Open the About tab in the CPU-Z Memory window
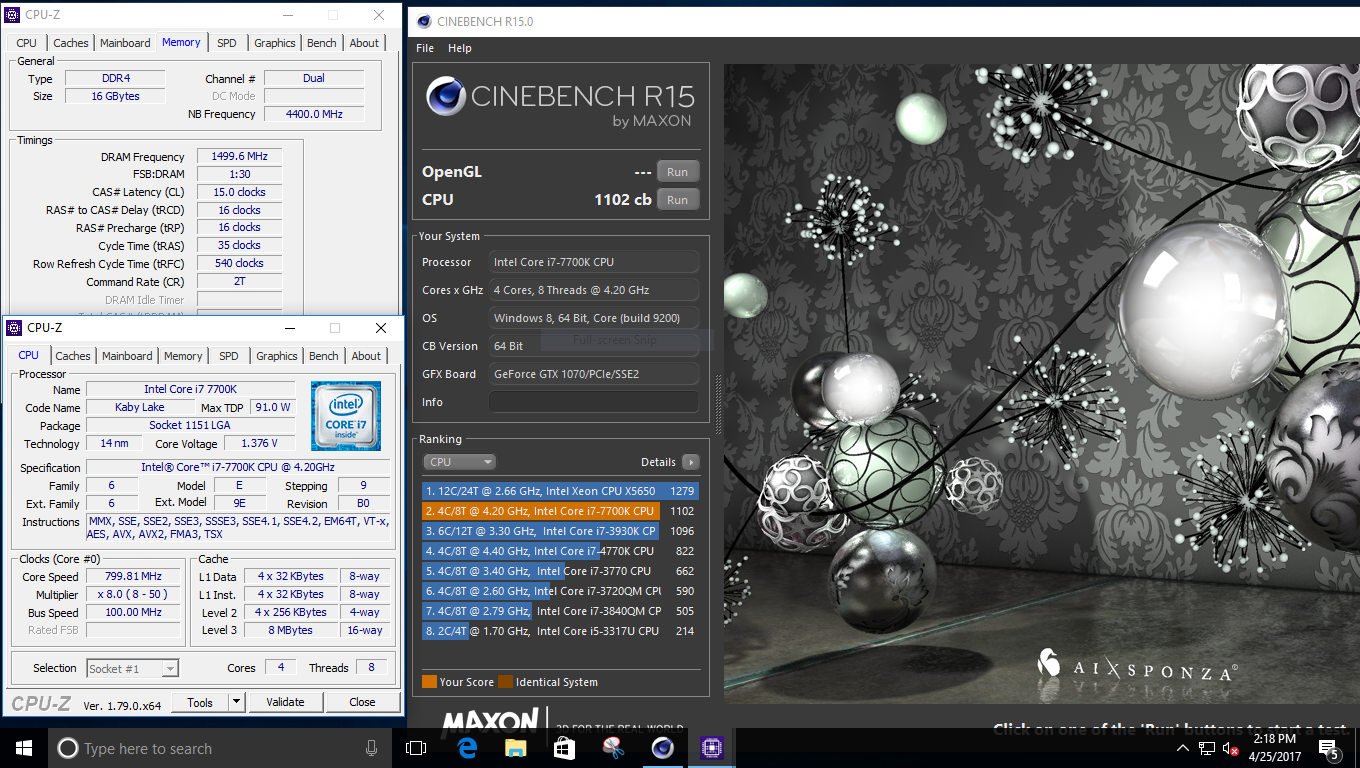This screenshot has width=1360, height=768. pyautogui.click(x=364, y=43)
